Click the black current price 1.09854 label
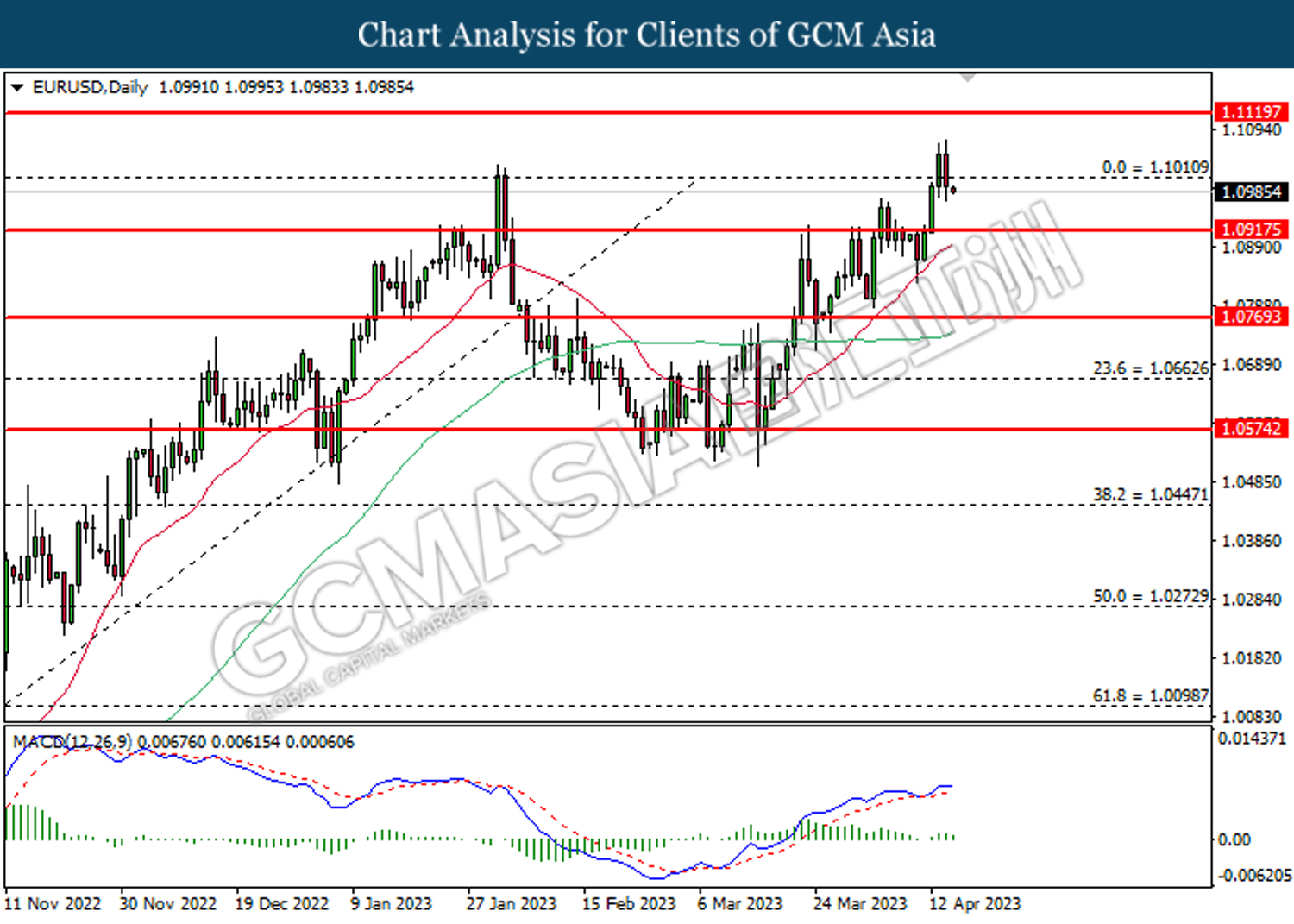The width and height of the screenshot is (1294, 924). point(1251,192)
